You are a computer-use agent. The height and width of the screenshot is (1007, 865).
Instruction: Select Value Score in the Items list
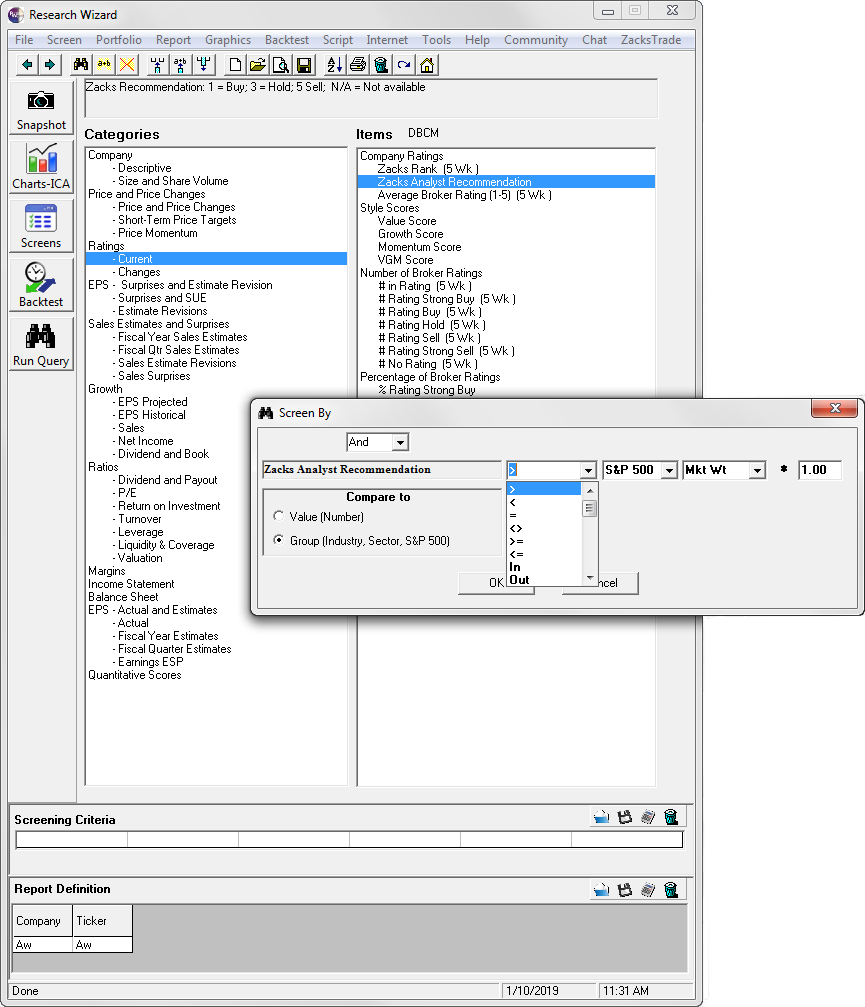tap(407, 221)
